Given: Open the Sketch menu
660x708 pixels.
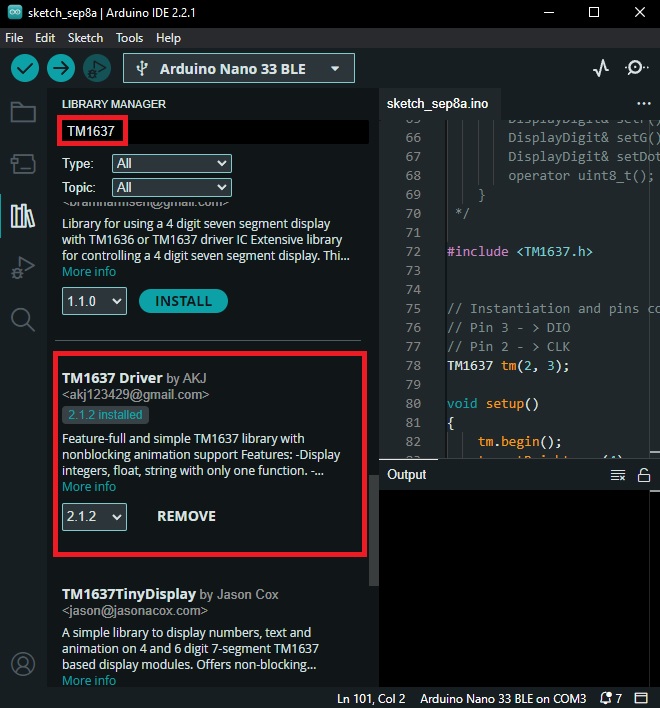Looking at the screenshot, I should click(x=85, y=38).
